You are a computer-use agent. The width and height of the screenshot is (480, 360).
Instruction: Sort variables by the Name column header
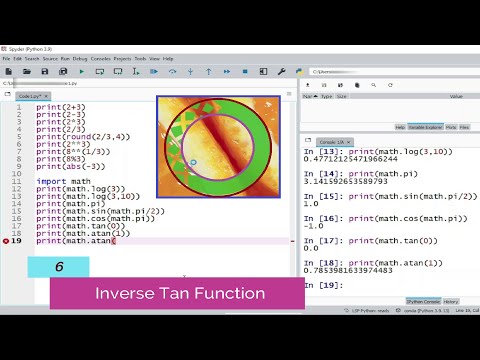point(310,96)
